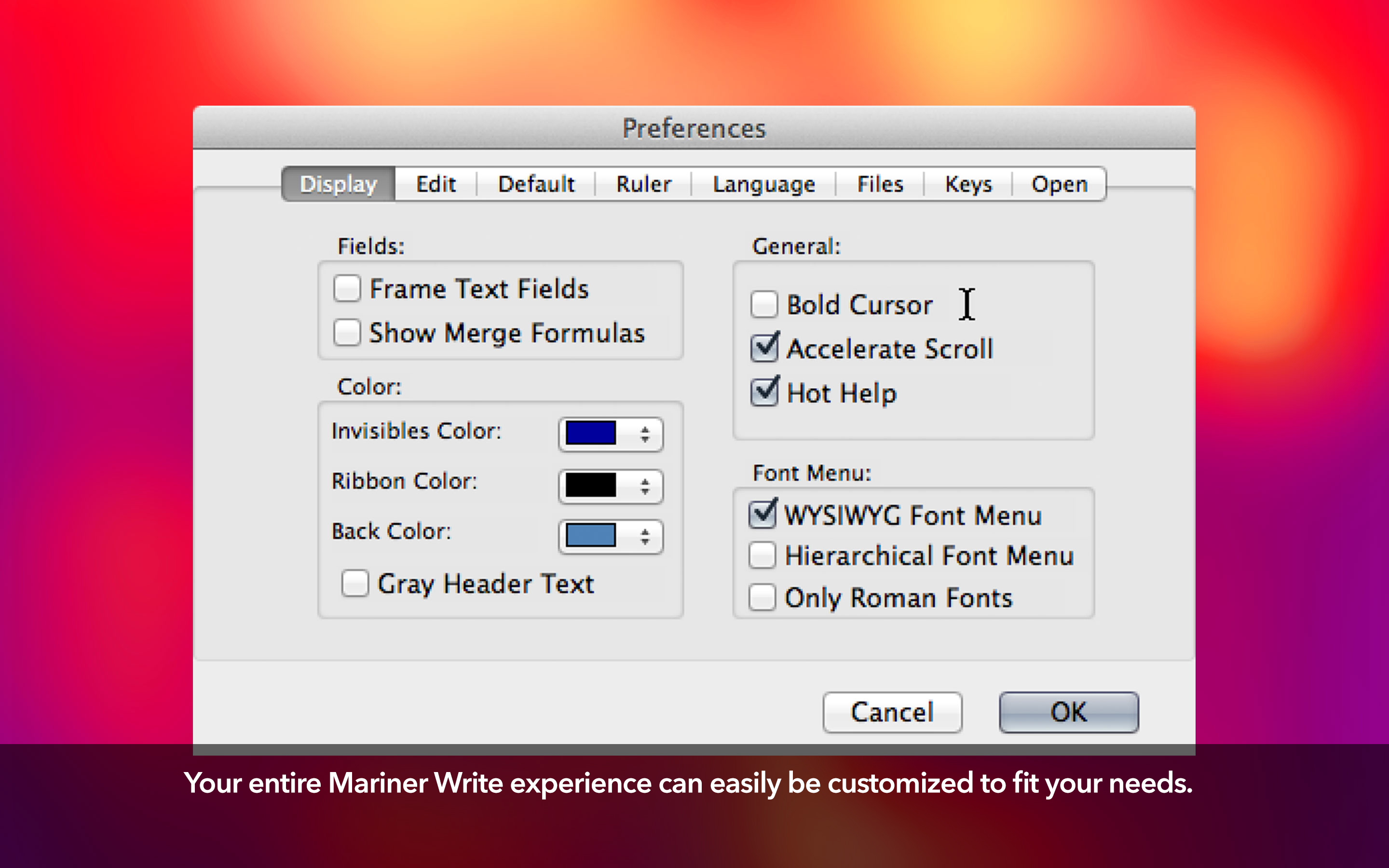Enable Only Roman Fonts option
Image resolution: width=1389 pixels, height=868 pixels.
[x=764, y=598]
